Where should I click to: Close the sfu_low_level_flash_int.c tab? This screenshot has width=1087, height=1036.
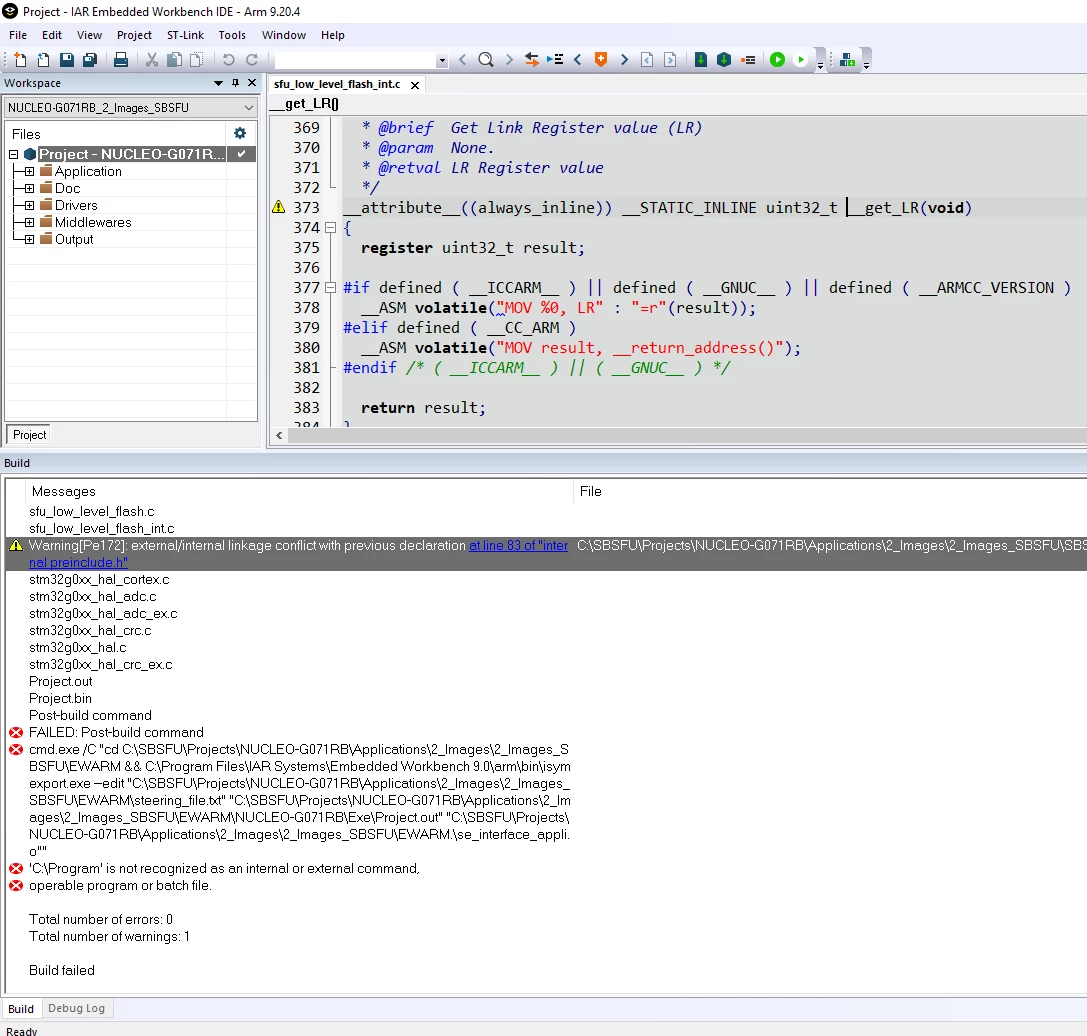pyautogui.click(x=415, y=85)
